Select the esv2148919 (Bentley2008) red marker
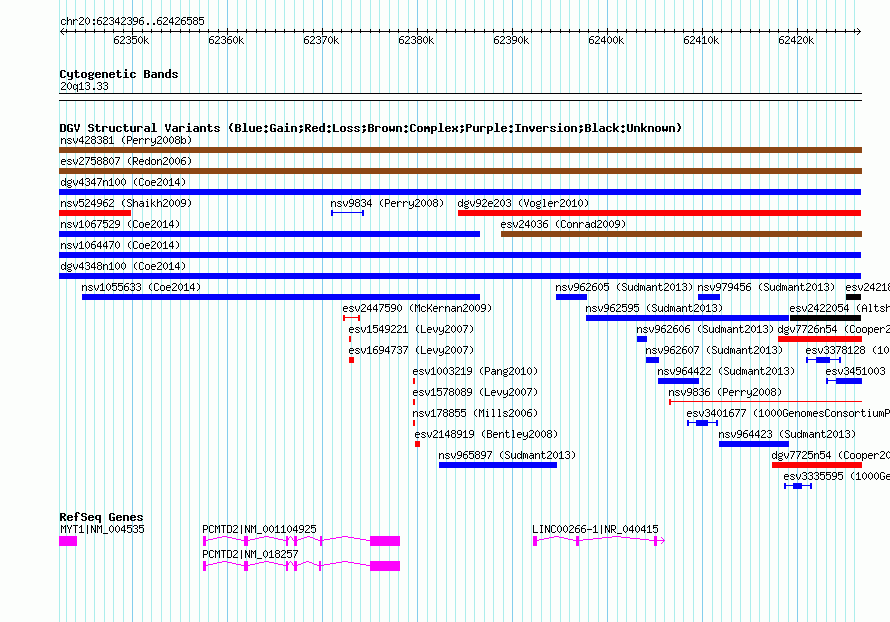 [x=417, y=444]
